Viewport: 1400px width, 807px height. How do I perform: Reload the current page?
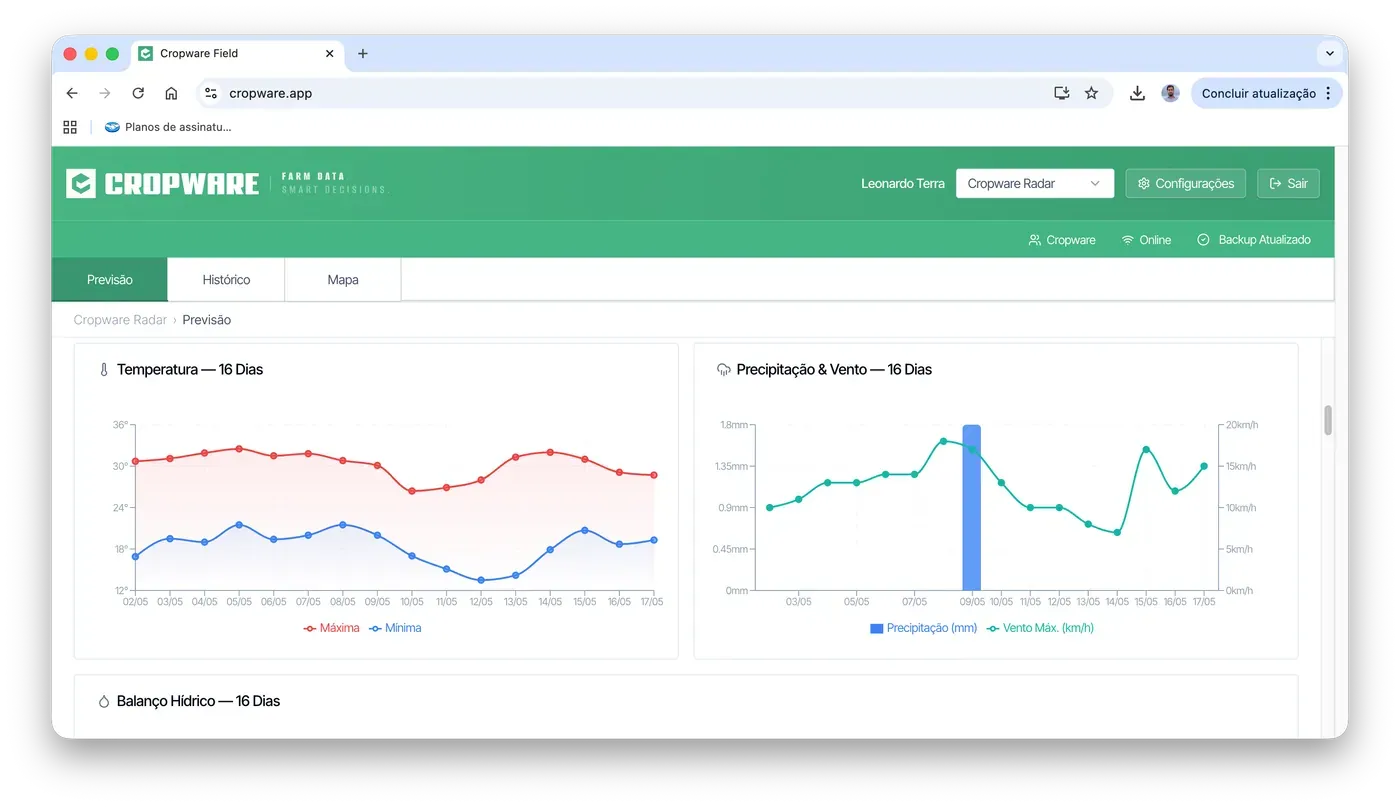coord(138,93)
